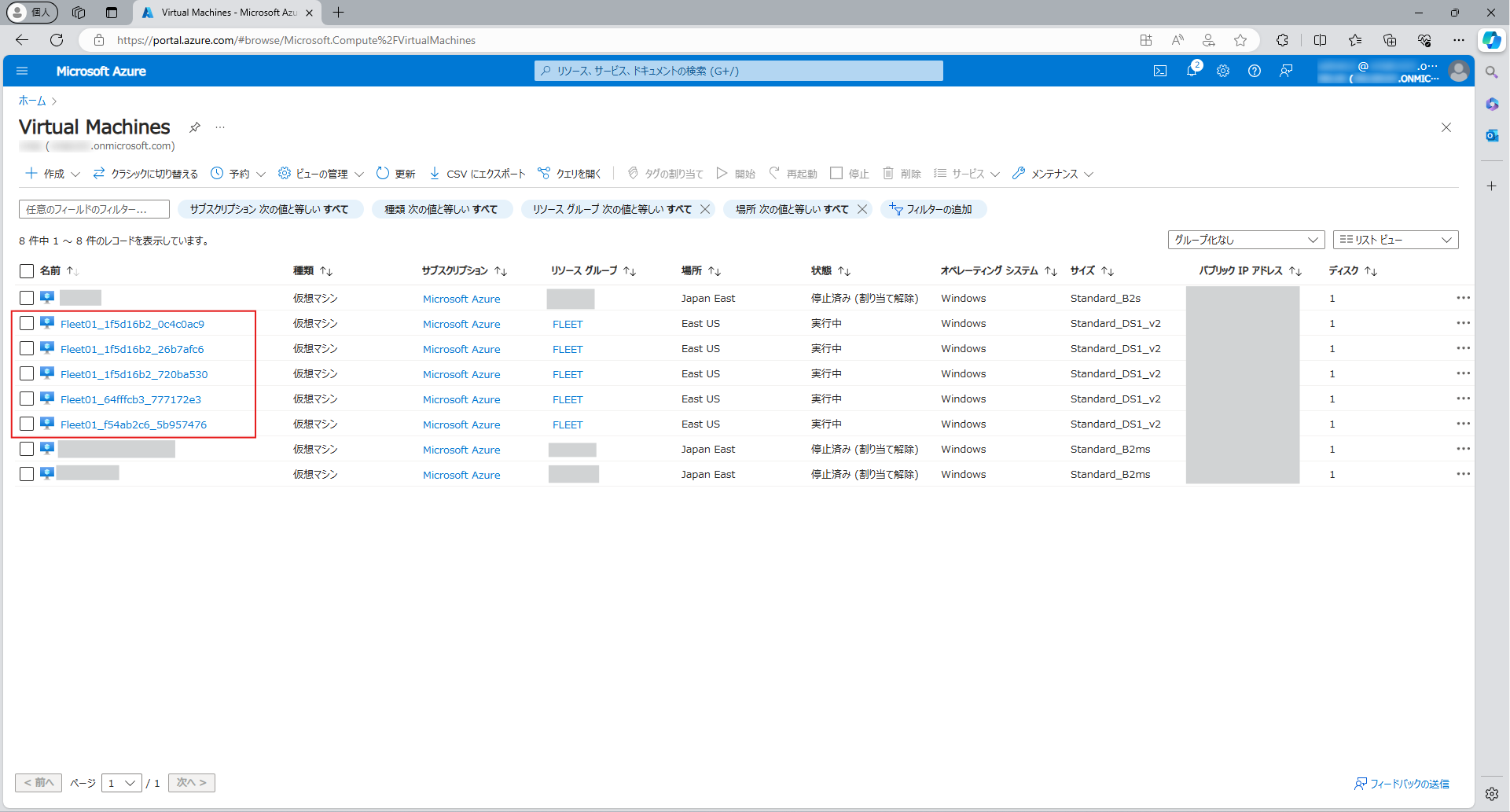The height and width of the screenshot is (812, 1510).
Task: Refresh the browser page
Action: 57,40
